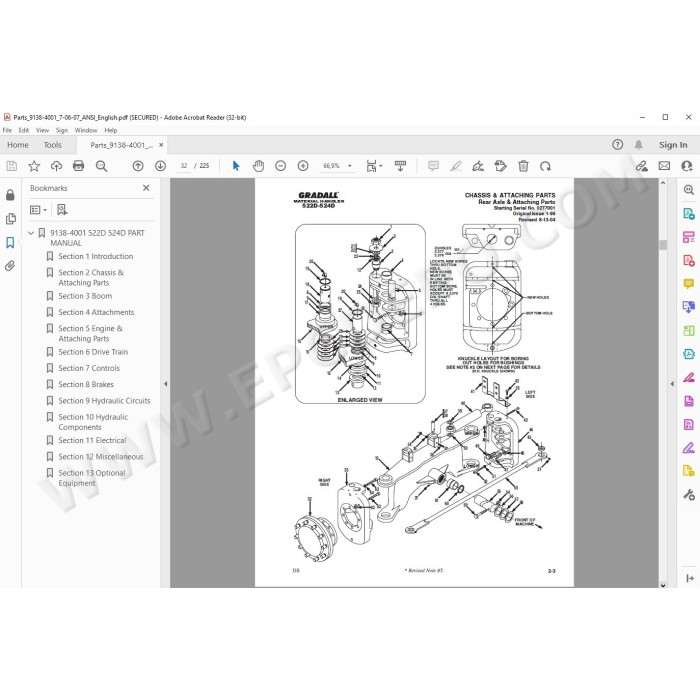Collapse the right tools pane arrow
This screenshot has width=700, height=700.
pyautogui.click(x=672, y=383)
